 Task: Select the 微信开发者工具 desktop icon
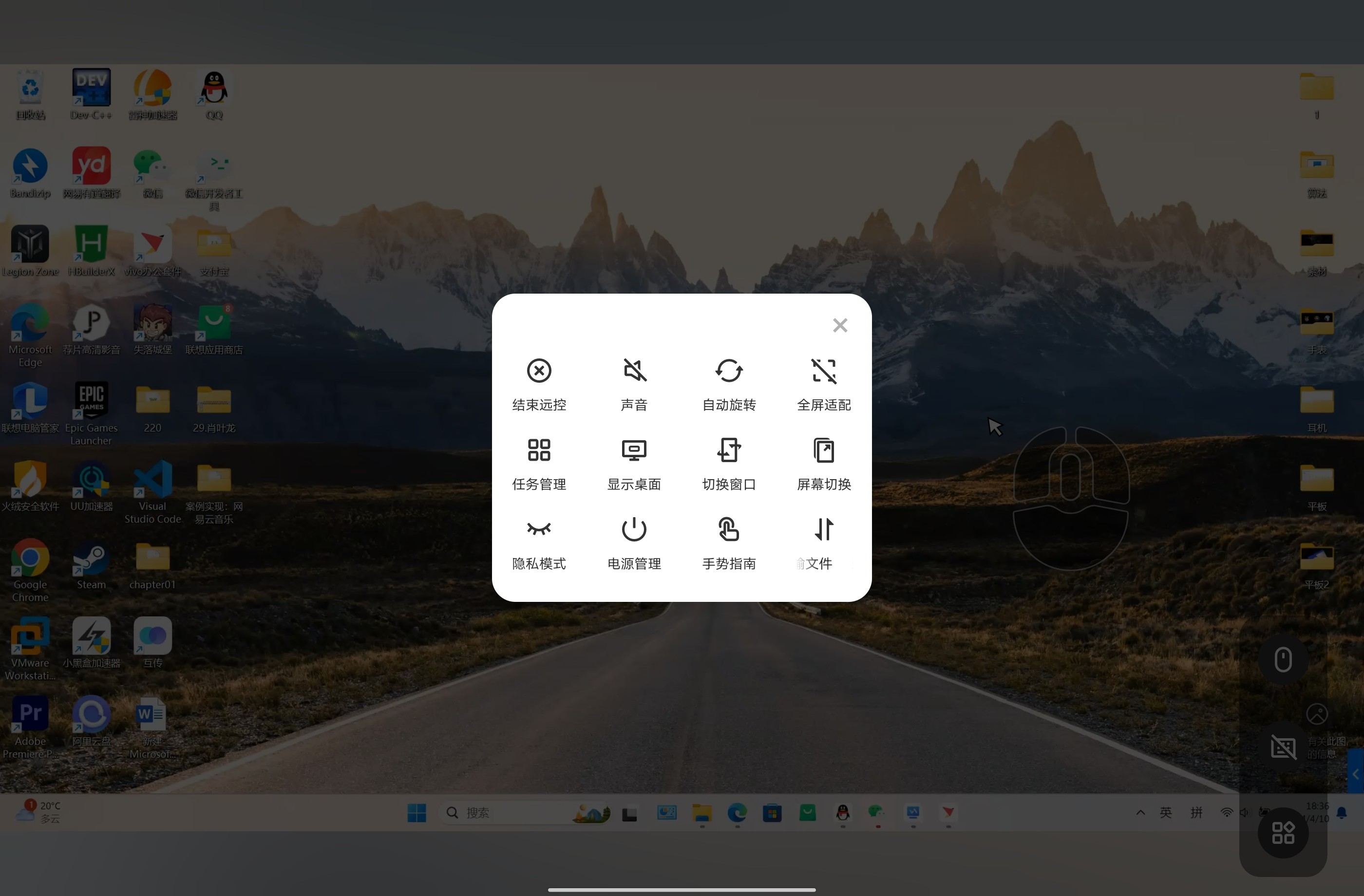214,179
